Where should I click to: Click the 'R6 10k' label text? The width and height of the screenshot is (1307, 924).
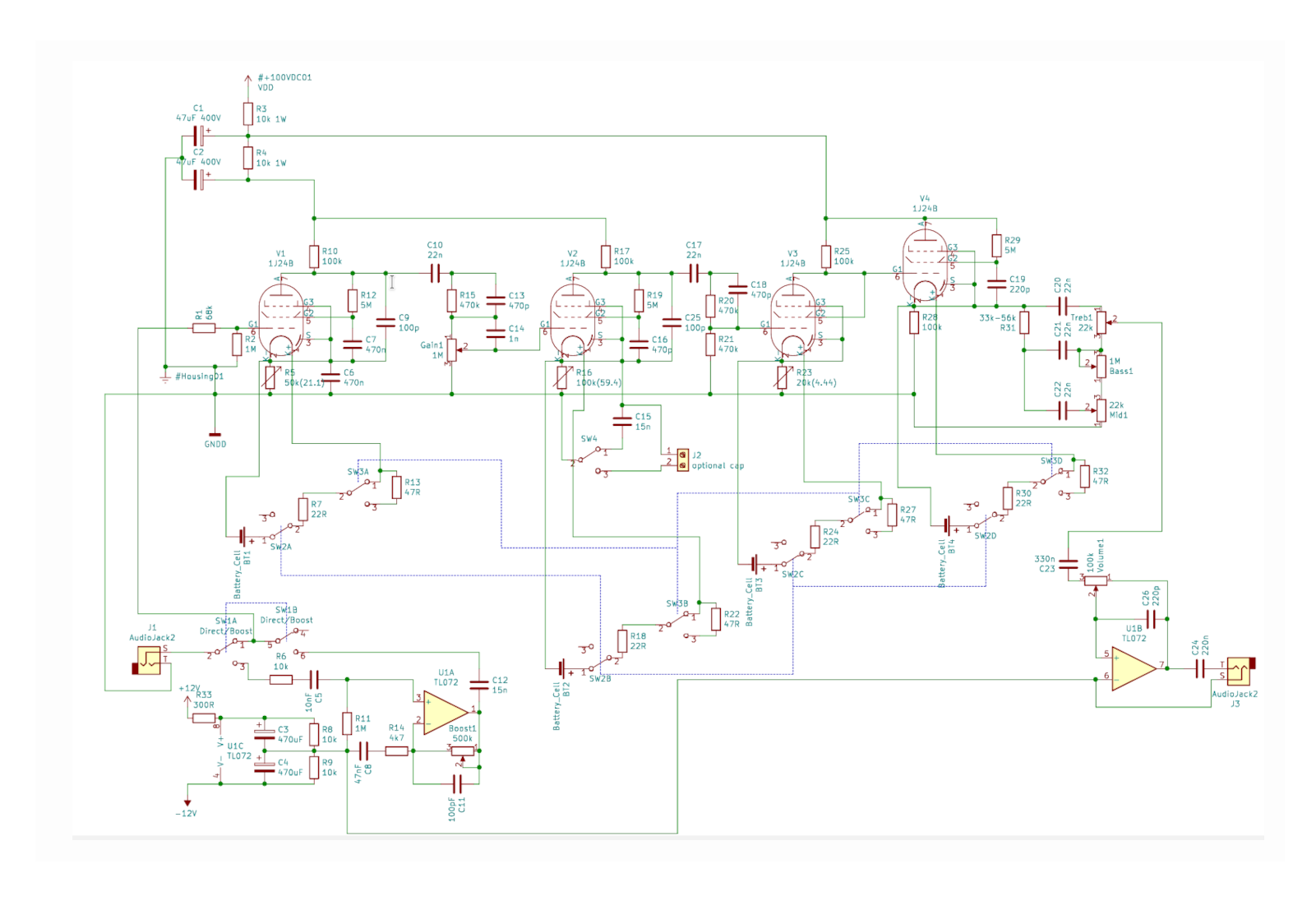280,662
